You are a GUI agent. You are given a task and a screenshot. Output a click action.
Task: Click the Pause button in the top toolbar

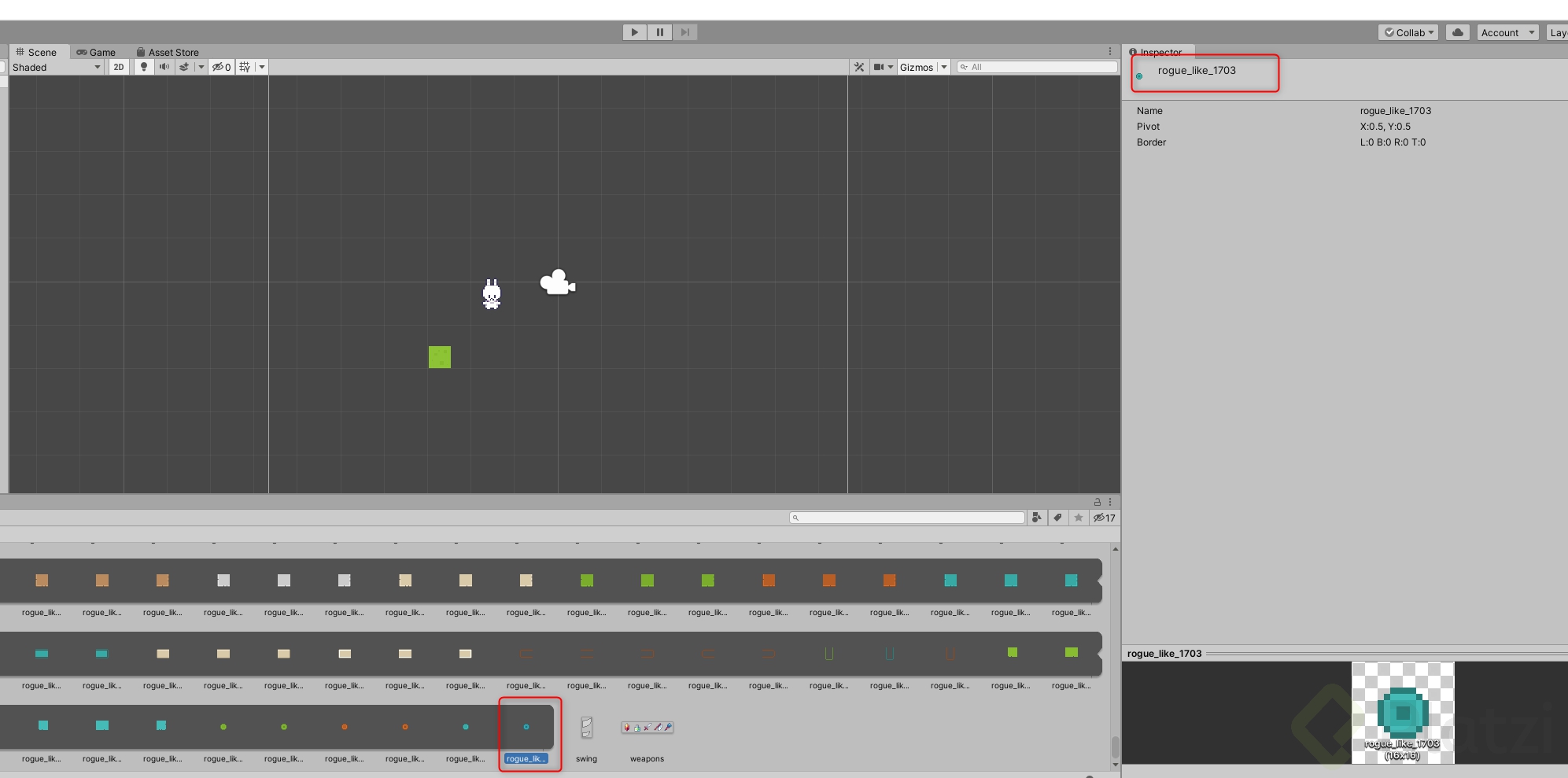click(x=659, y=32)
